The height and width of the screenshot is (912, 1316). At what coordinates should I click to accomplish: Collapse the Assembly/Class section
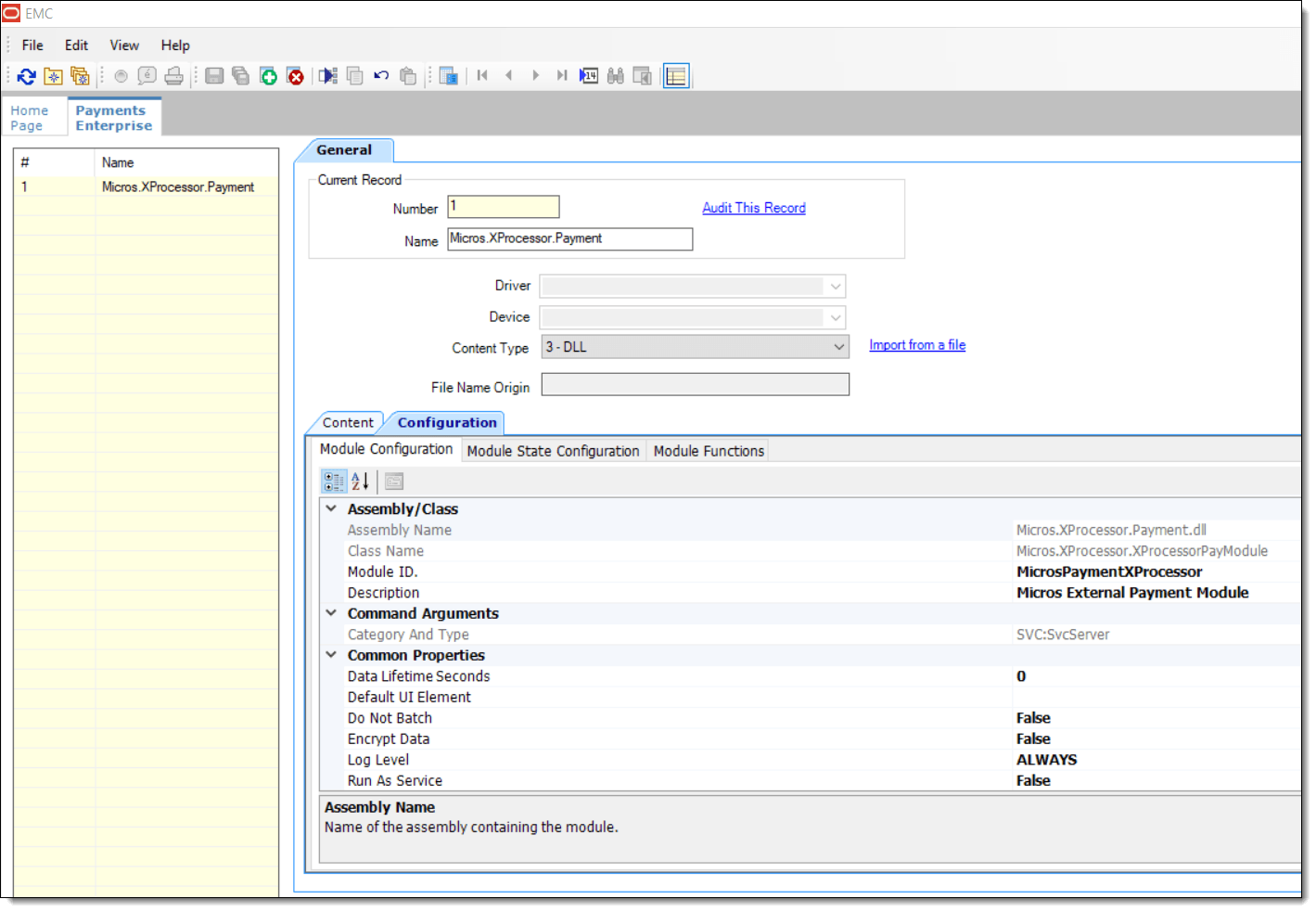[331, 508]
